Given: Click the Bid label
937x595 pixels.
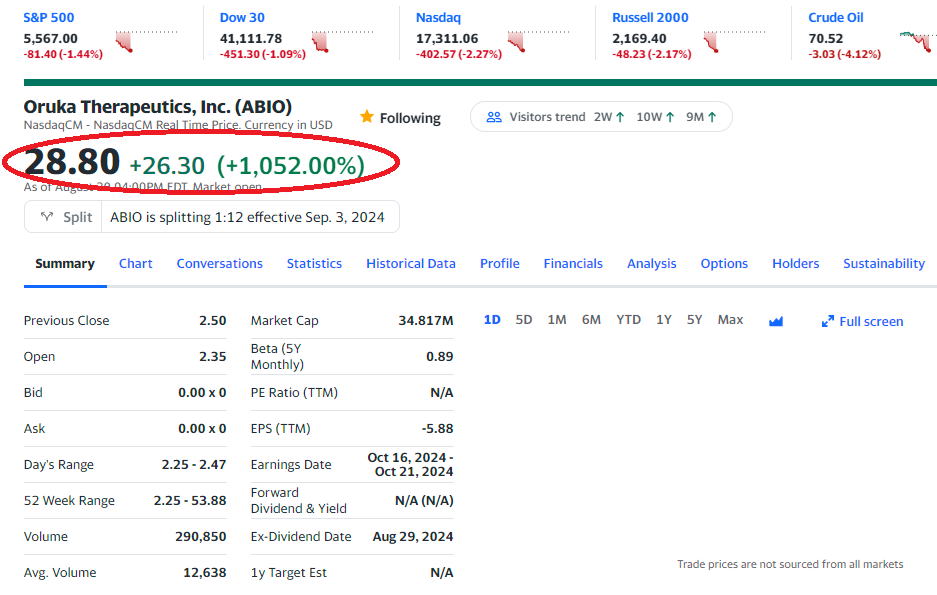Looking at the screenshot, I should pos(33,392).
